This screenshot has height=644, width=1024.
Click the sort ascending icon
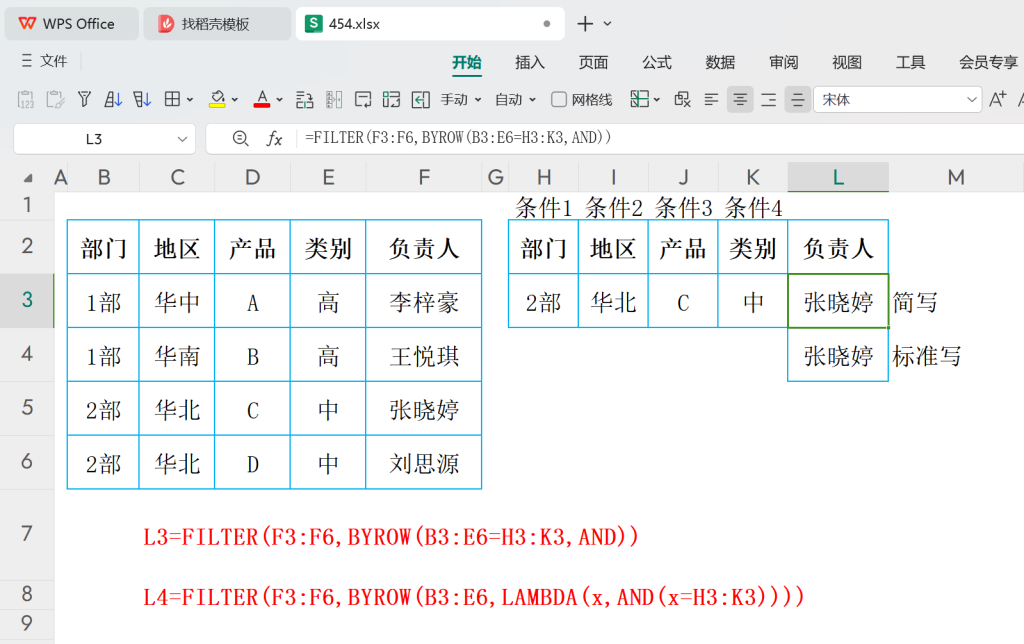click(x=113, y=99)
